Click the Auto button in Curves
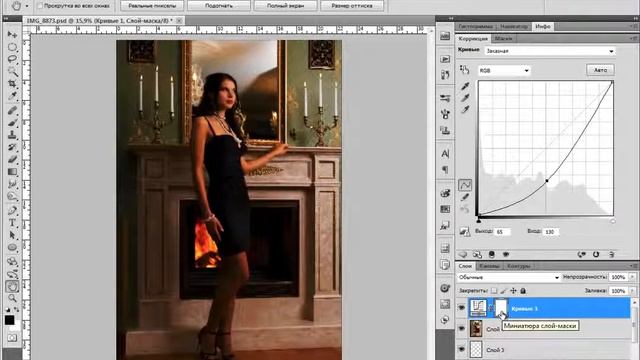 click(x=600, y=70)
